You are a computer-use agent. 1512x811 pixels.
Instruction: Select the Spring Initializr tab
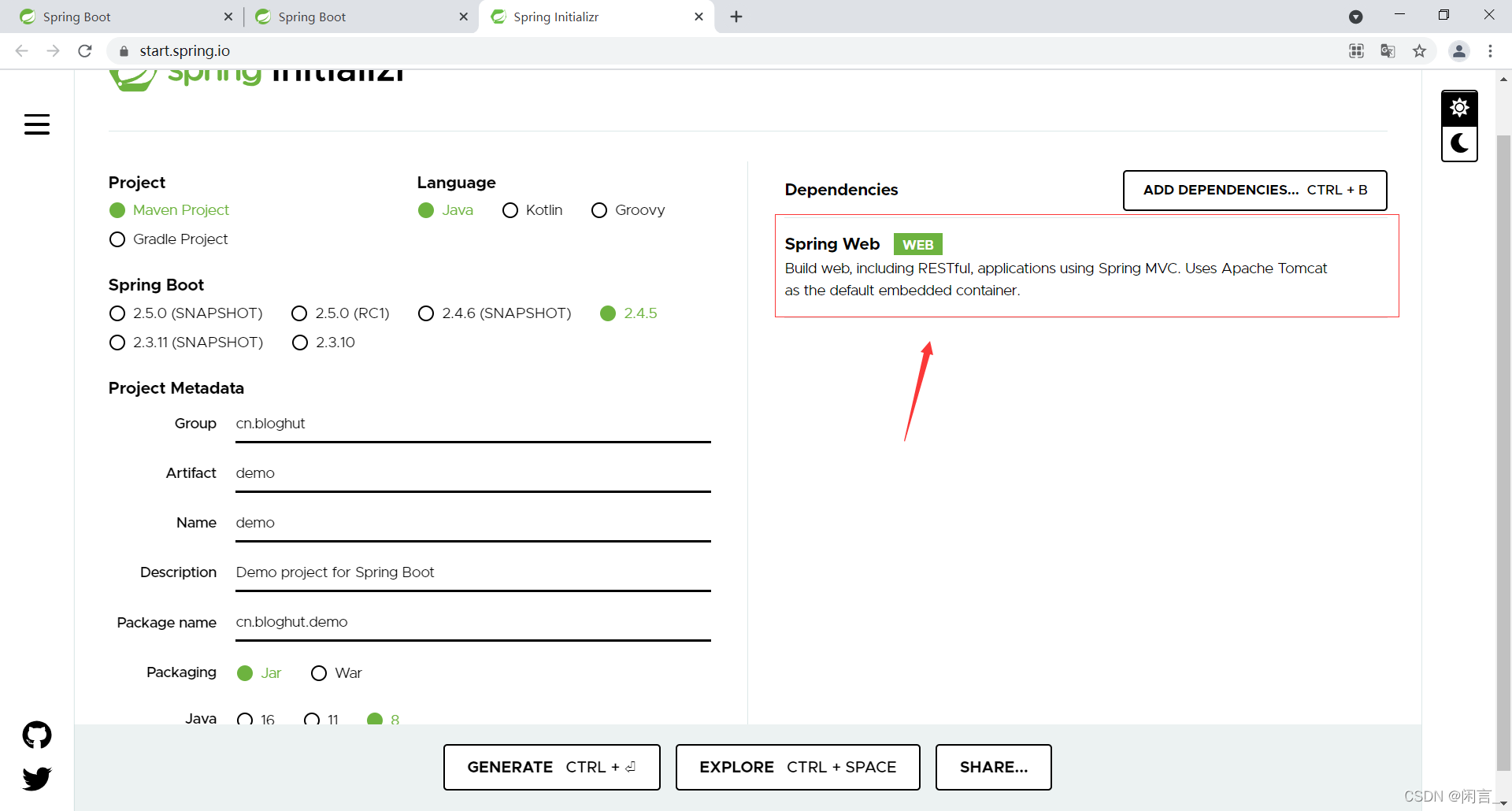[596, 17]
